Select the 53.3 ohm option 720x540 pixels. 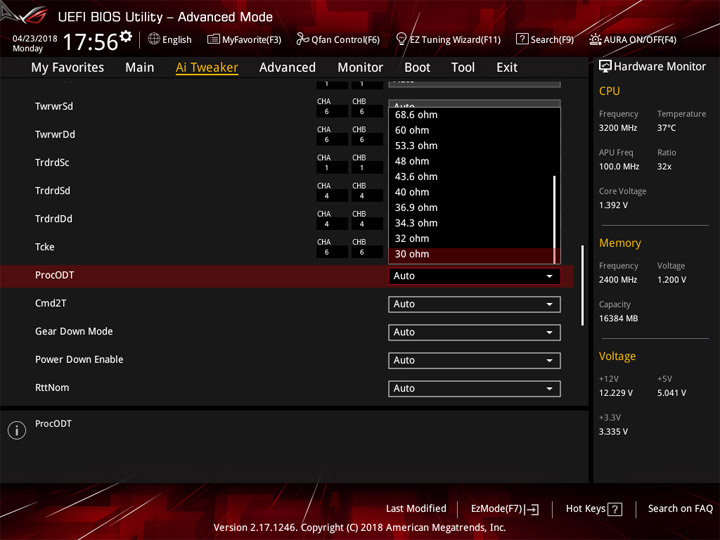[471, 146]
